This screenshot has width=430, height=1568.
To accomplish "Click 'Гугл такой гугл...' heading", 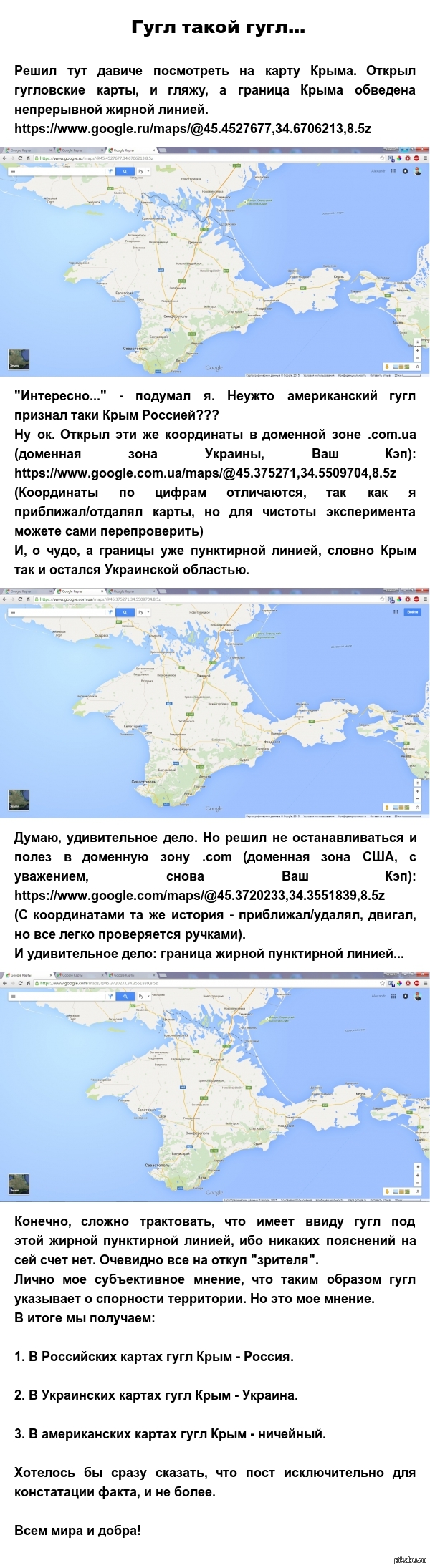I will pyautogui.click(x=218, y=28).
